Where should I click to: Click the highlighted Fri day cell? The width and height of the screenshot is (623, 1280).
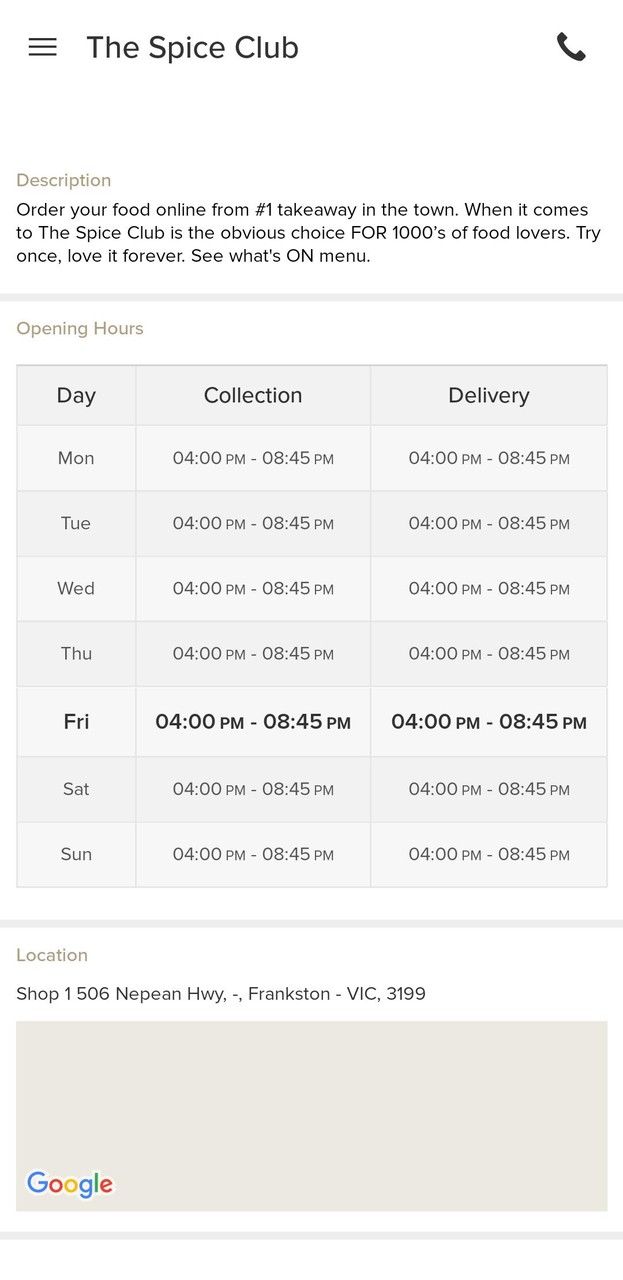pos(76,722)
